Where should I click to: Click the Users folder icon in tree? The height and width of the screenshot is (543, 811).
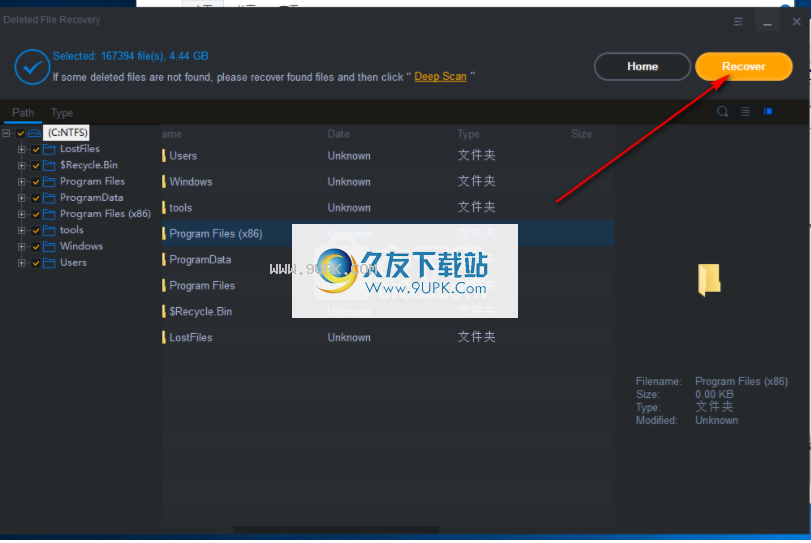coord(49,263)
